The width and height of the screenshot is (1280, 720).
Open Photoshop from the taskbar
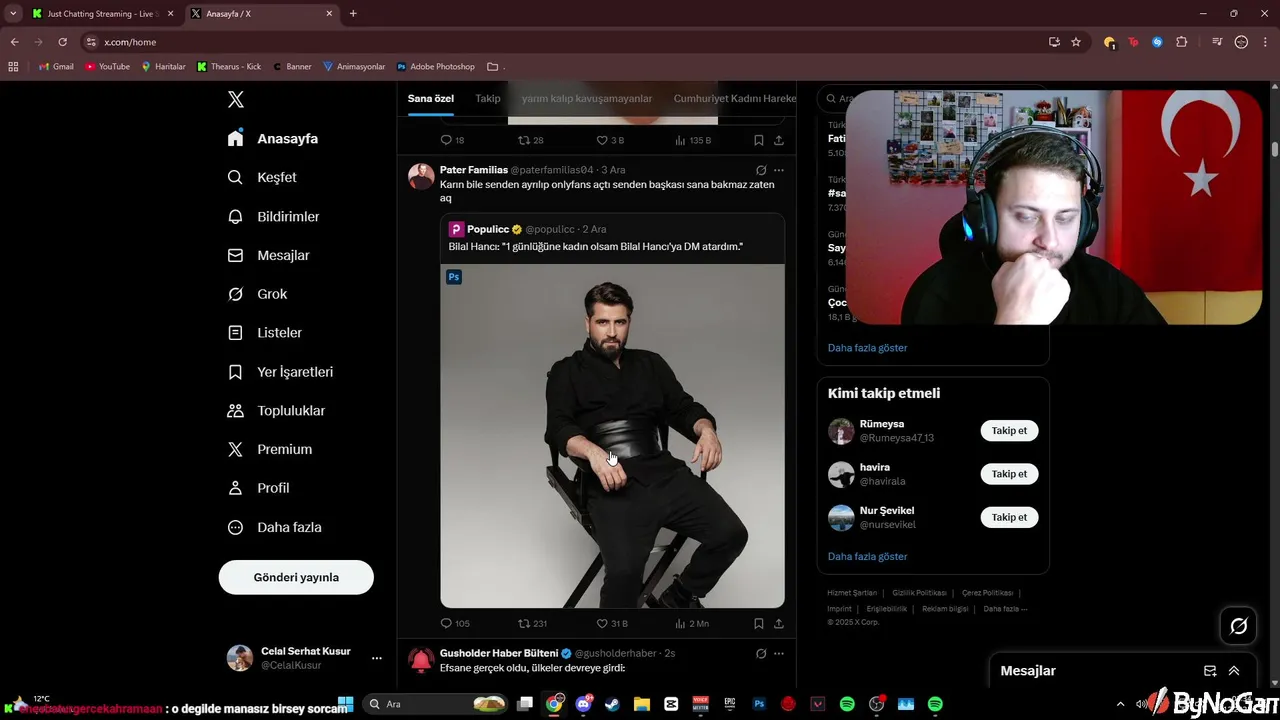[759, 704]
